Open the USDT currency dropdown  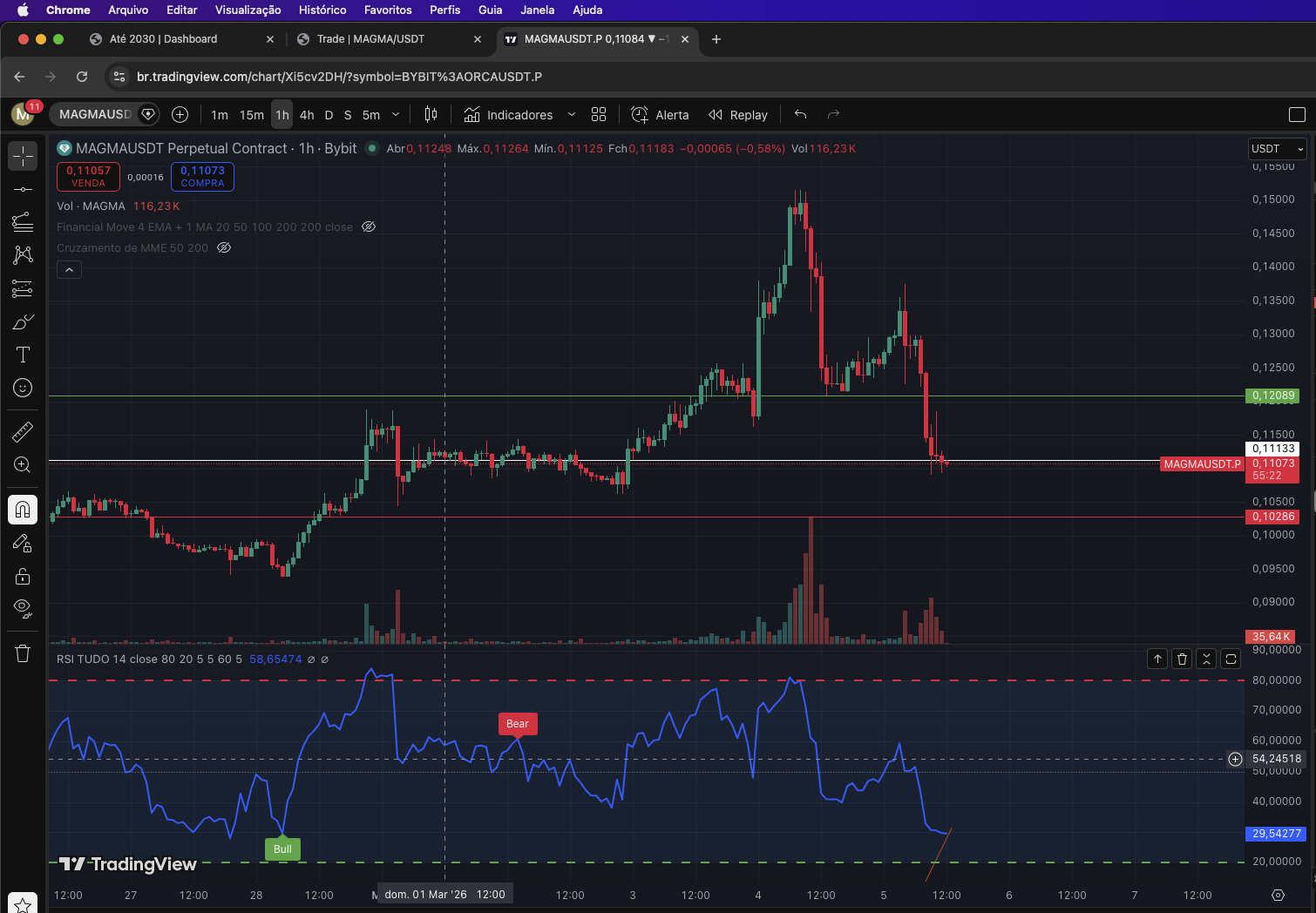coord(1277,149)
